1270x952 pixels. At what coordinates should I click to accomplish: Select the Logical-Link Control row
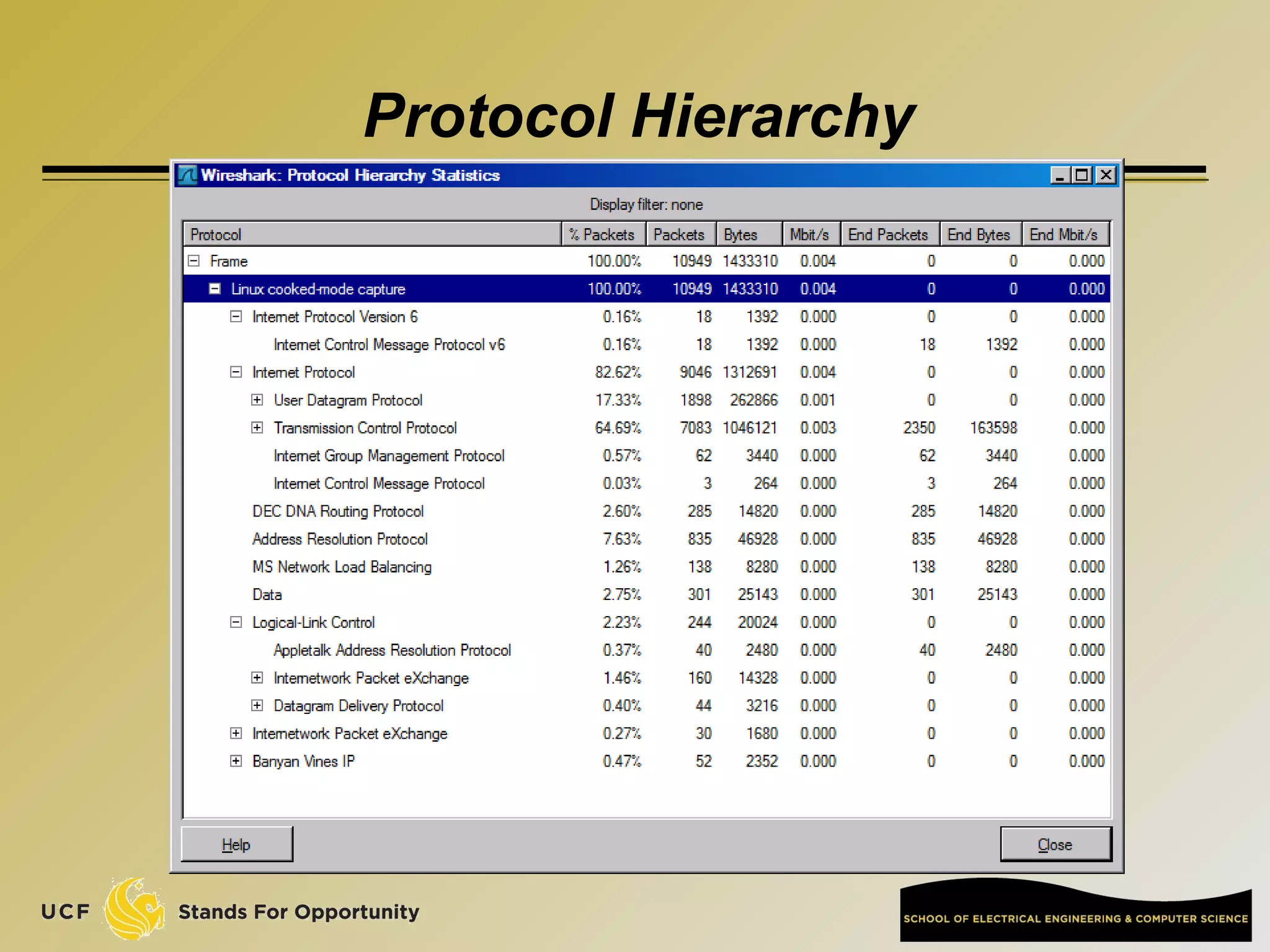click(647, 622)
